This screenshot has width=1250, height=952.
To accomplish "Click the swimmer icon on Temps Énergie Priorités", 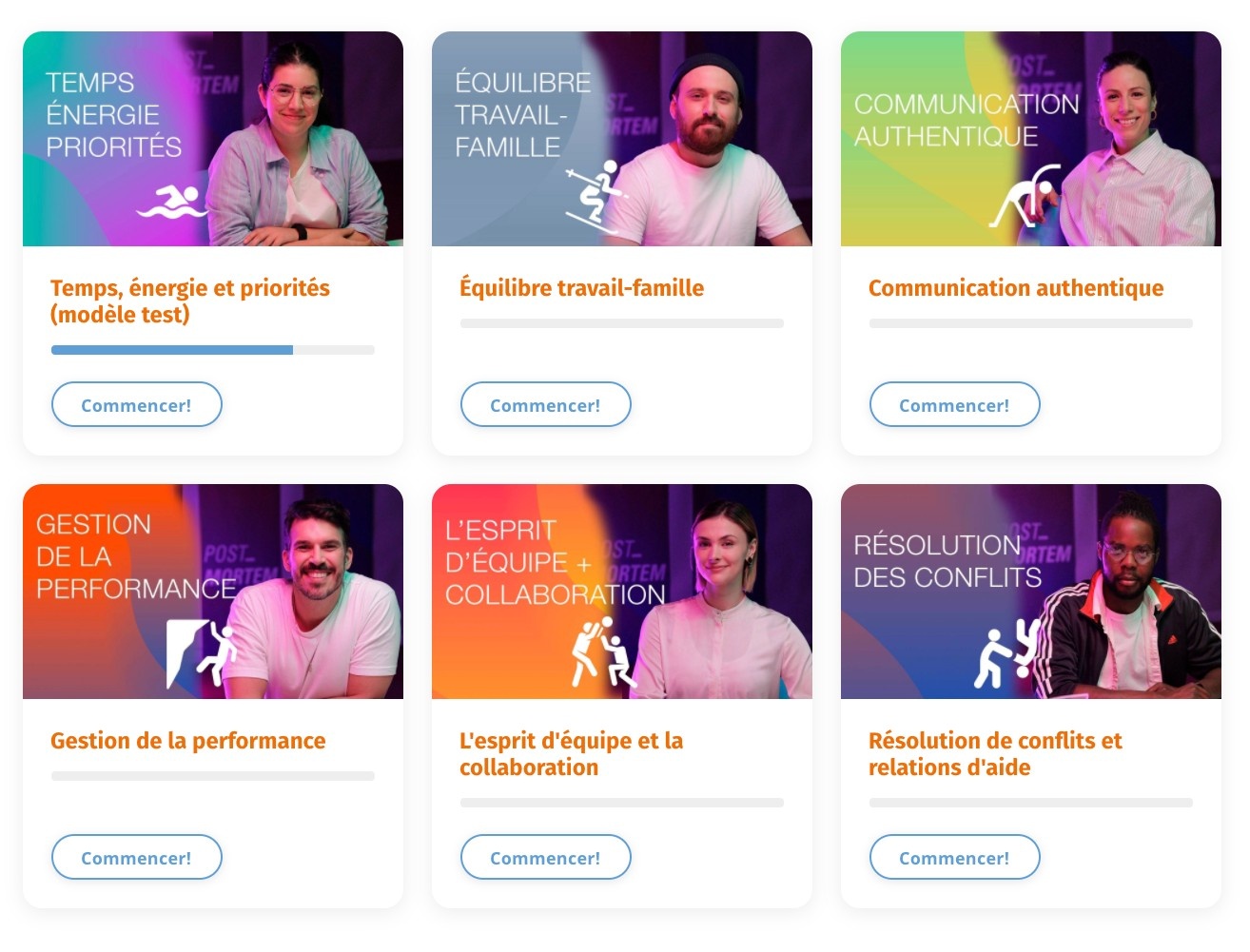I will tap(172, 202).
